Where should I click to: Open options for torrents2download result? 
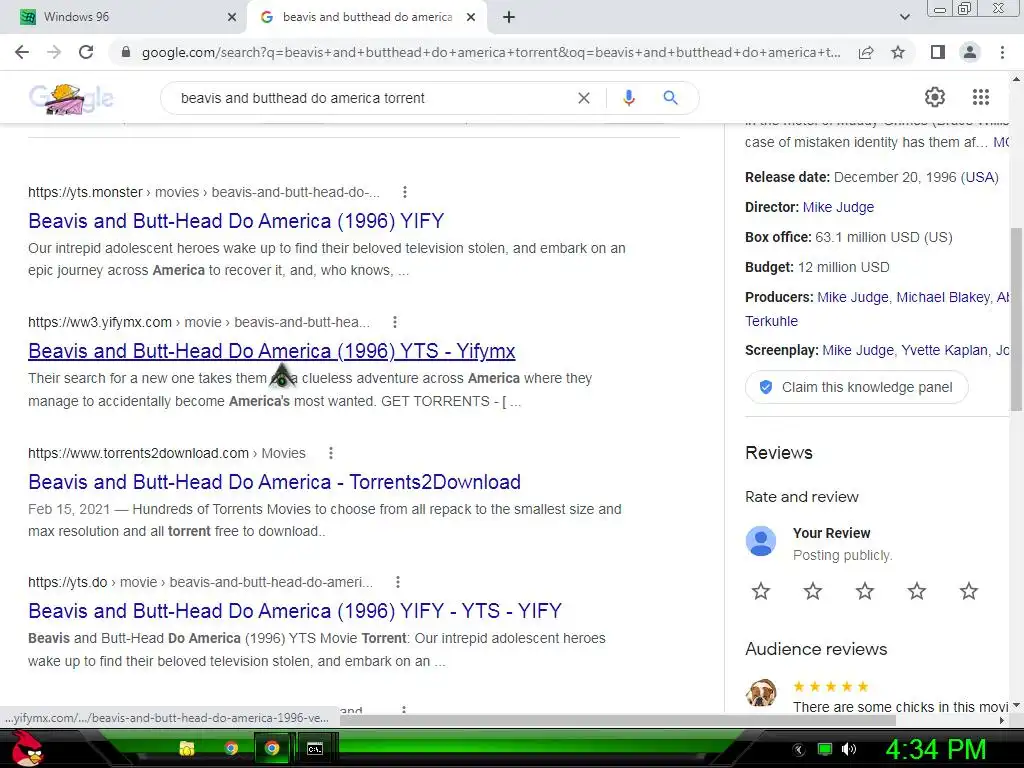[x=331, y=453]
